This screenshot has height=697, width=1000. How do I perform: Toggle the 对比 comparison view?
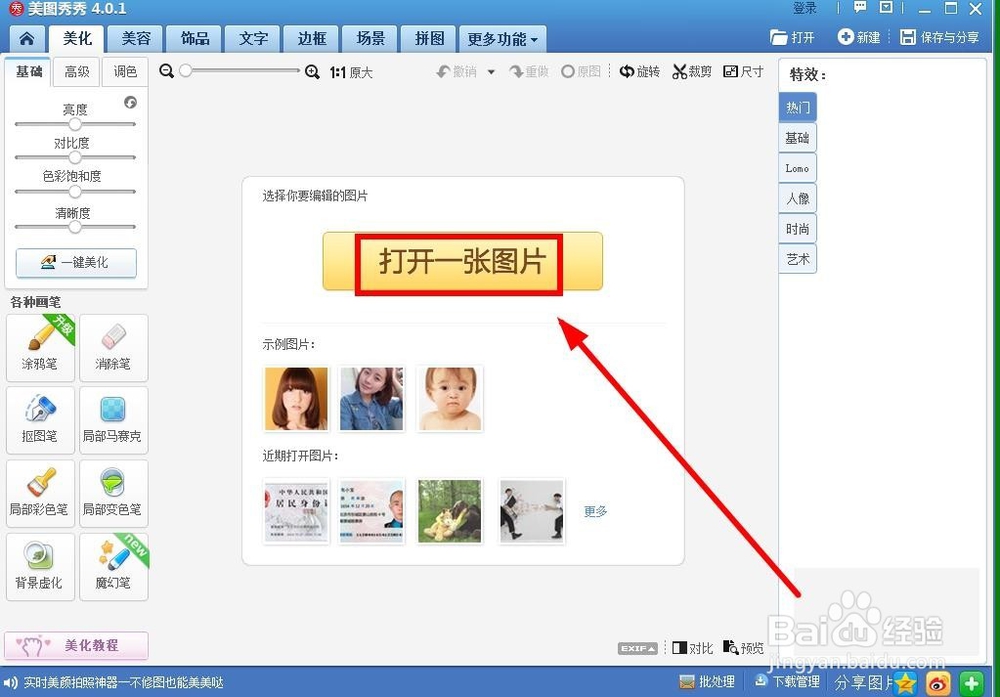click(693, 648)
